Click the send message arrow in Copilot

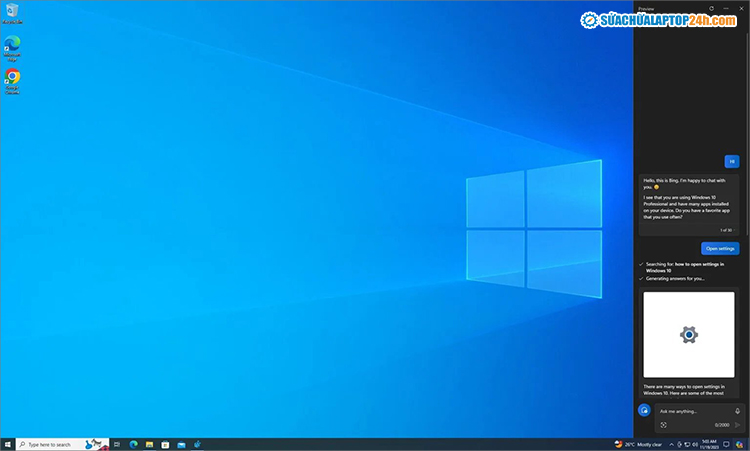pyautogui.click(x=737, y=425)
